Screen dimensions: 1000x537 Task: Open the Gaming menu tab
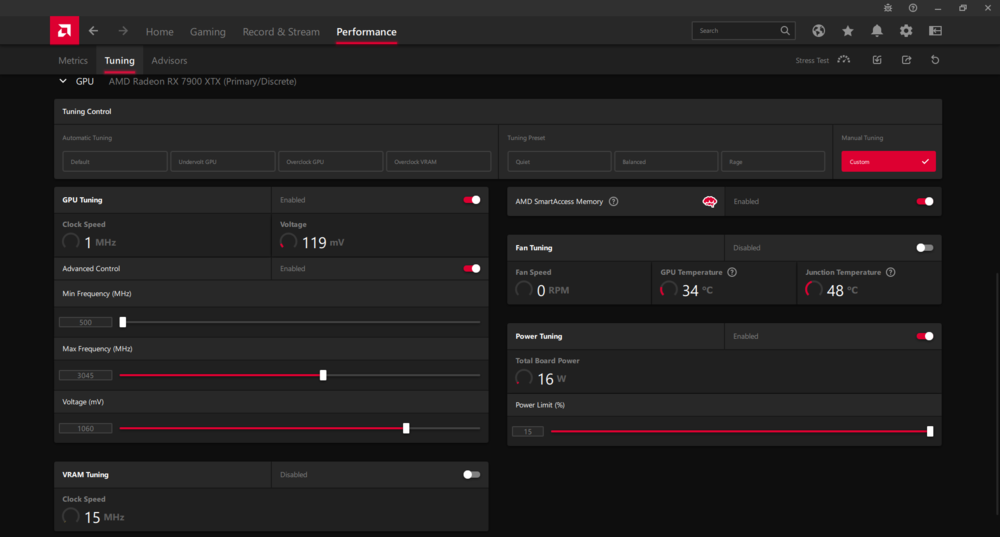[208, 32]
